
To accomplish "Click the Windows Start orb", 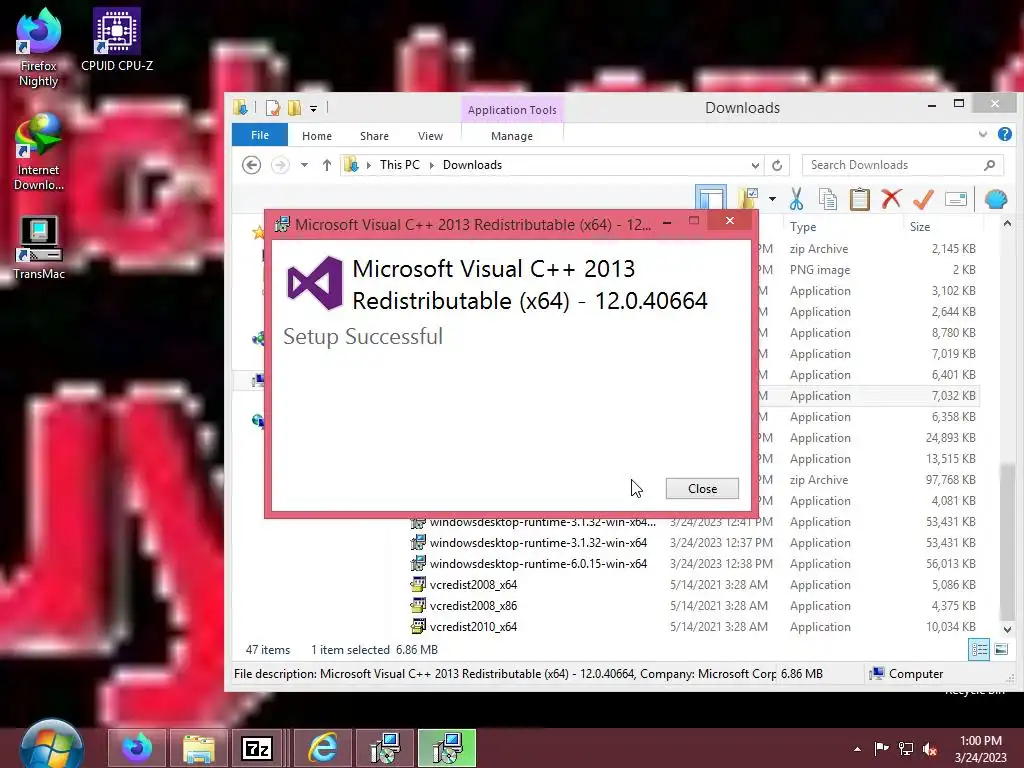I will click(x=52, y=746).
